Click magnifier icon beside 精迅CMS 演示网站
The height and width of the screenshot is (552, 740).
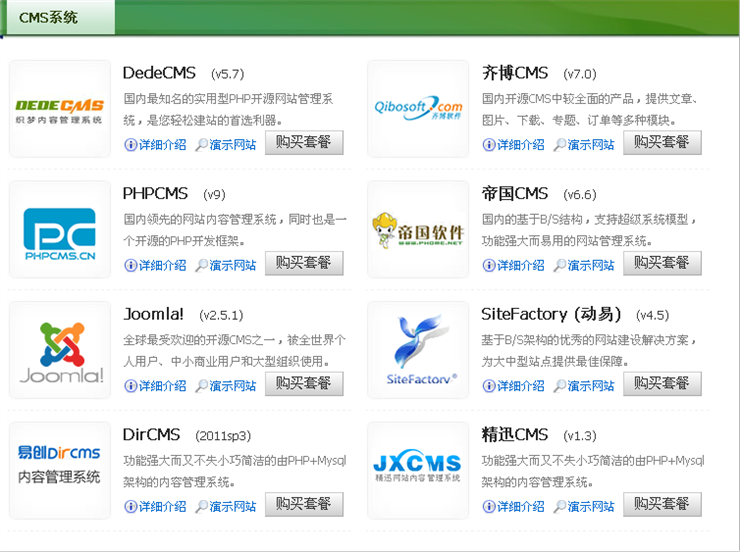click(560, 507)
